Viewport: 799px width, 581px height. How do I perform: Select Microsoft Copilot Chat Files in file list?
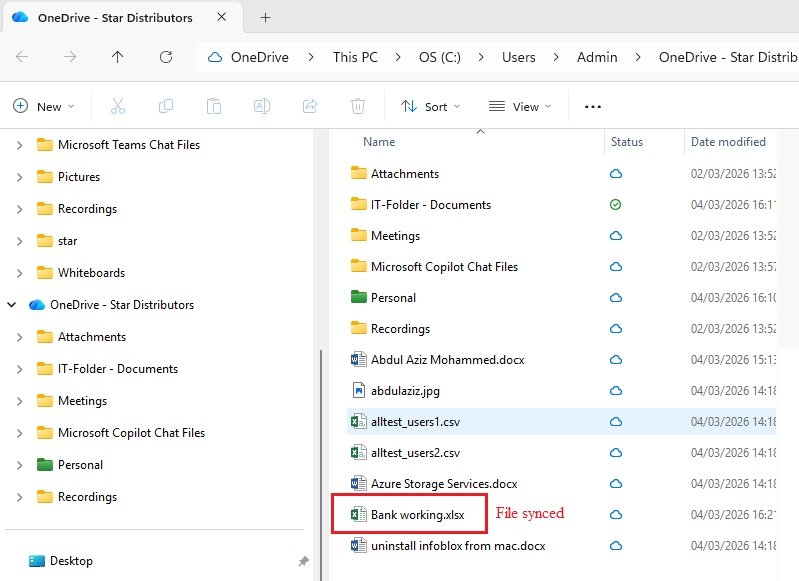coord(444,267)
